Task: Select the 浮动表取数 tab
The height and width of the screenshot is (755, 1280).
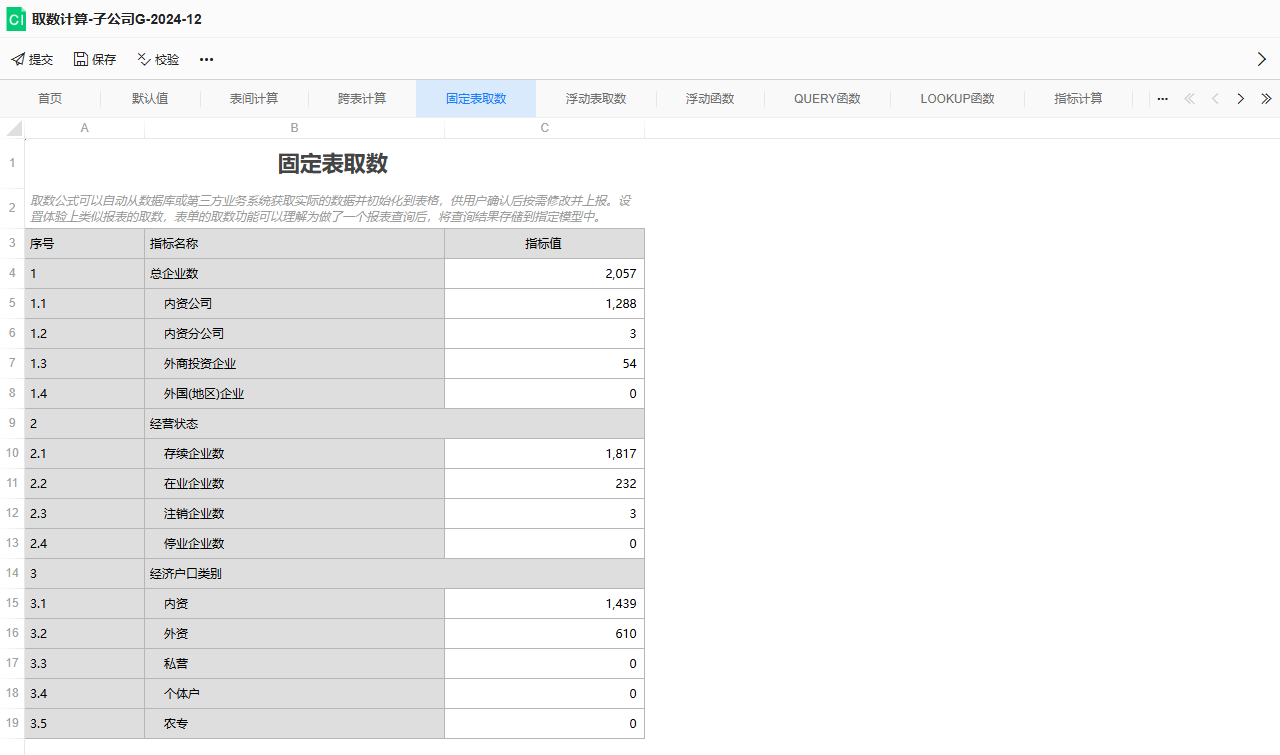Action: [596, 98]
